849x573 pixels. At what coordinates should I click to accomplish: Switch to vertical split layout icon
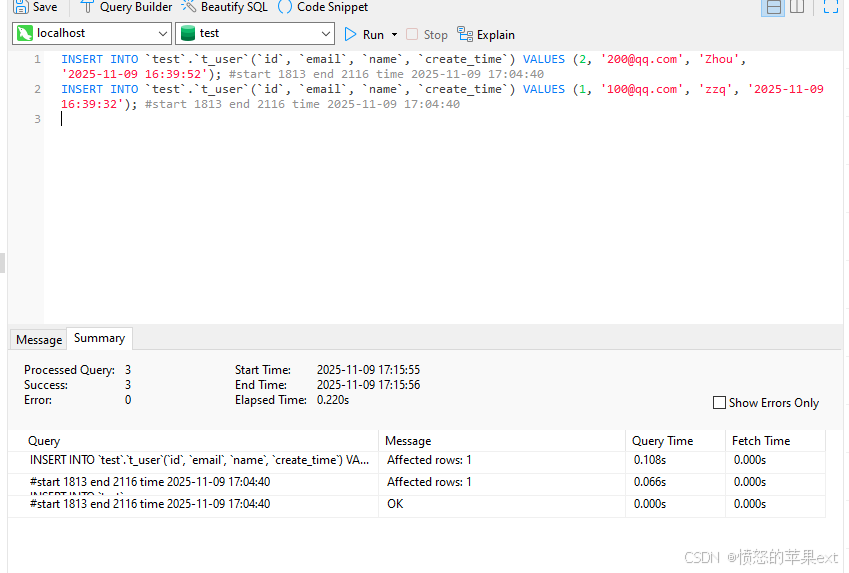[x=797, y=7]
